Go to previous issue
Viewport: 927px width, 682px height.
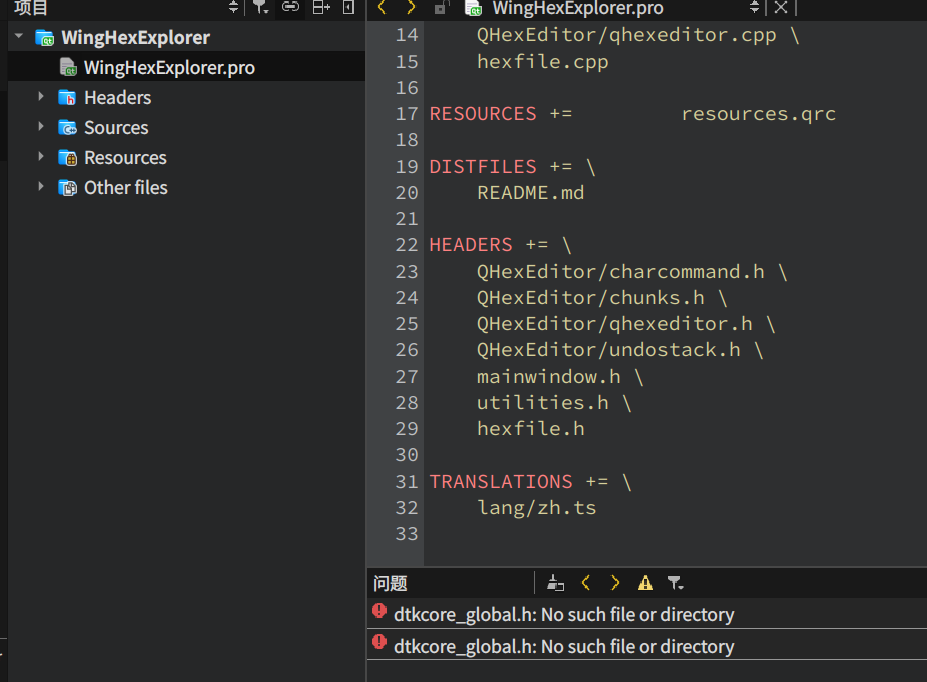586,583
